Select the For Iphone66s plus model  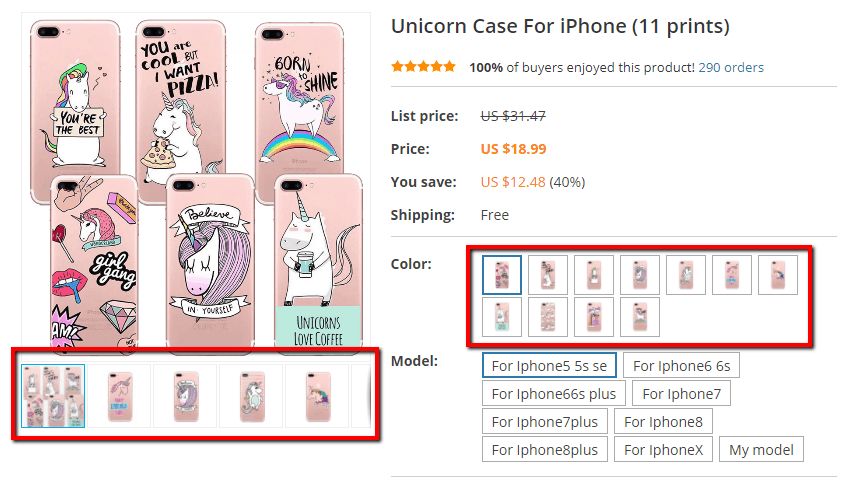[x=555, y=394]
